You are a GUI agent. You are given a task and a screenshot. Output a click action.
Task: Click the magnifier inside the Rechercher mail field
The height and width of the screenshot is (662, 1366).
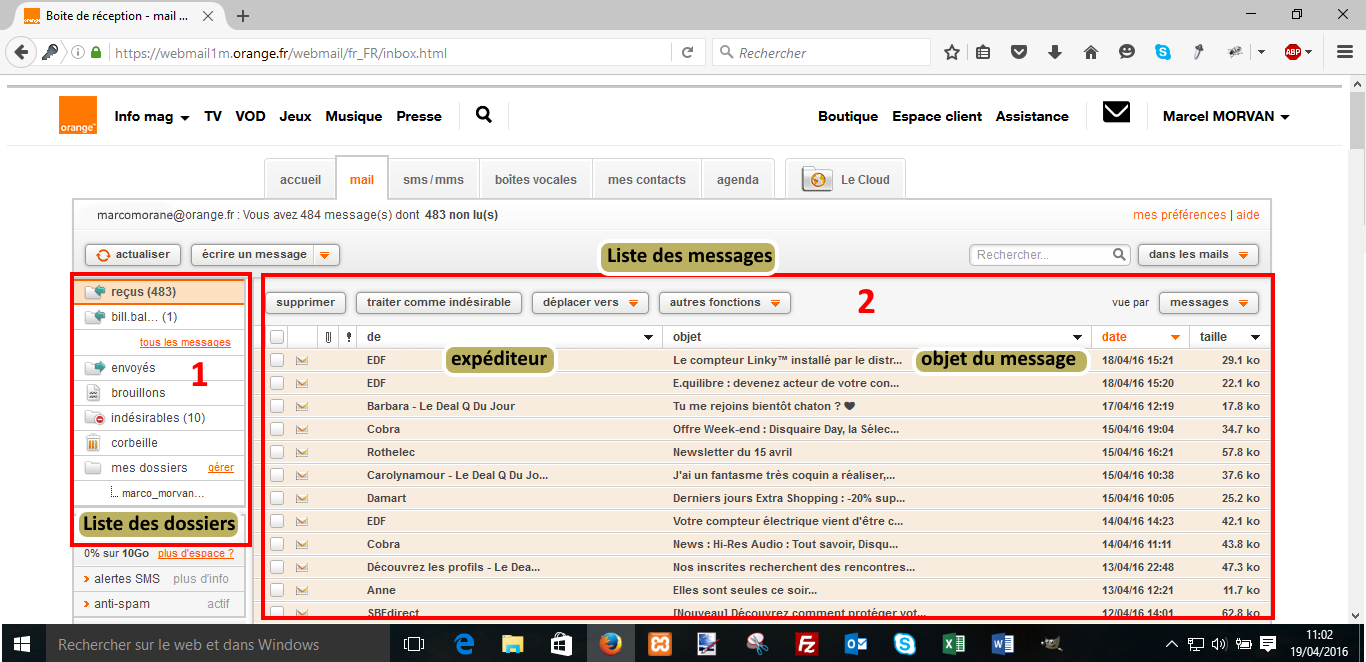click(x=1118, y=254)
